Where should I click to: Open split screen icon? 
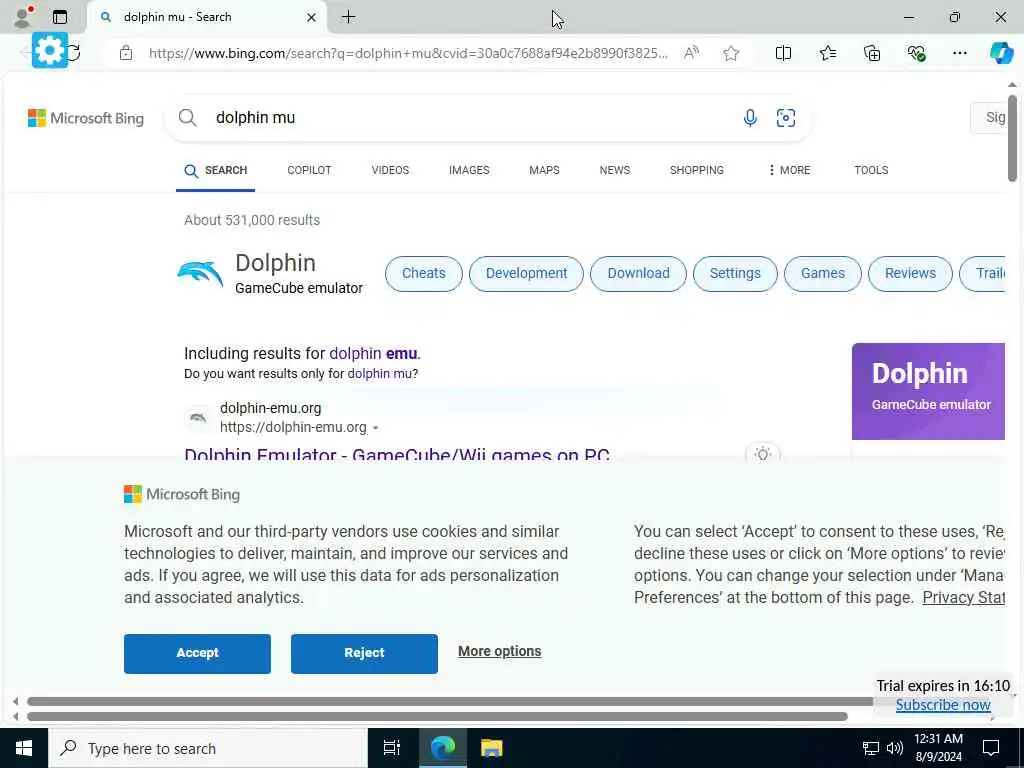point(783,53)
